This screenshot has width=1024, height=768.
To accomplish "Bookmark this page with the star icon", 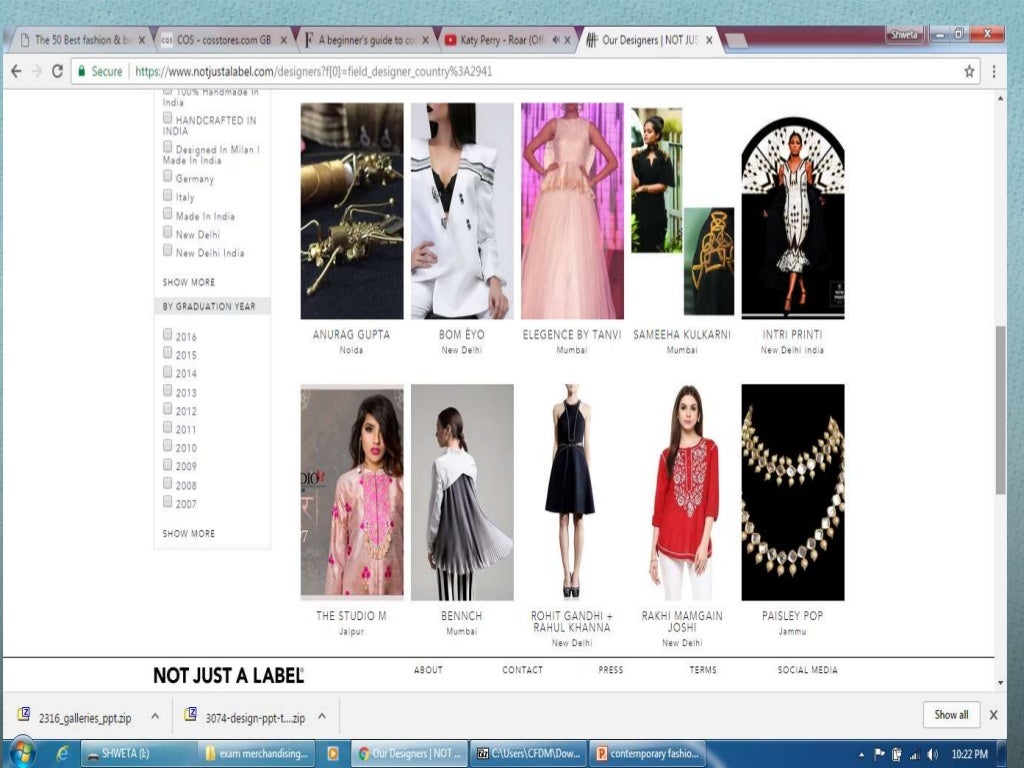I will (x=969, y=71).
